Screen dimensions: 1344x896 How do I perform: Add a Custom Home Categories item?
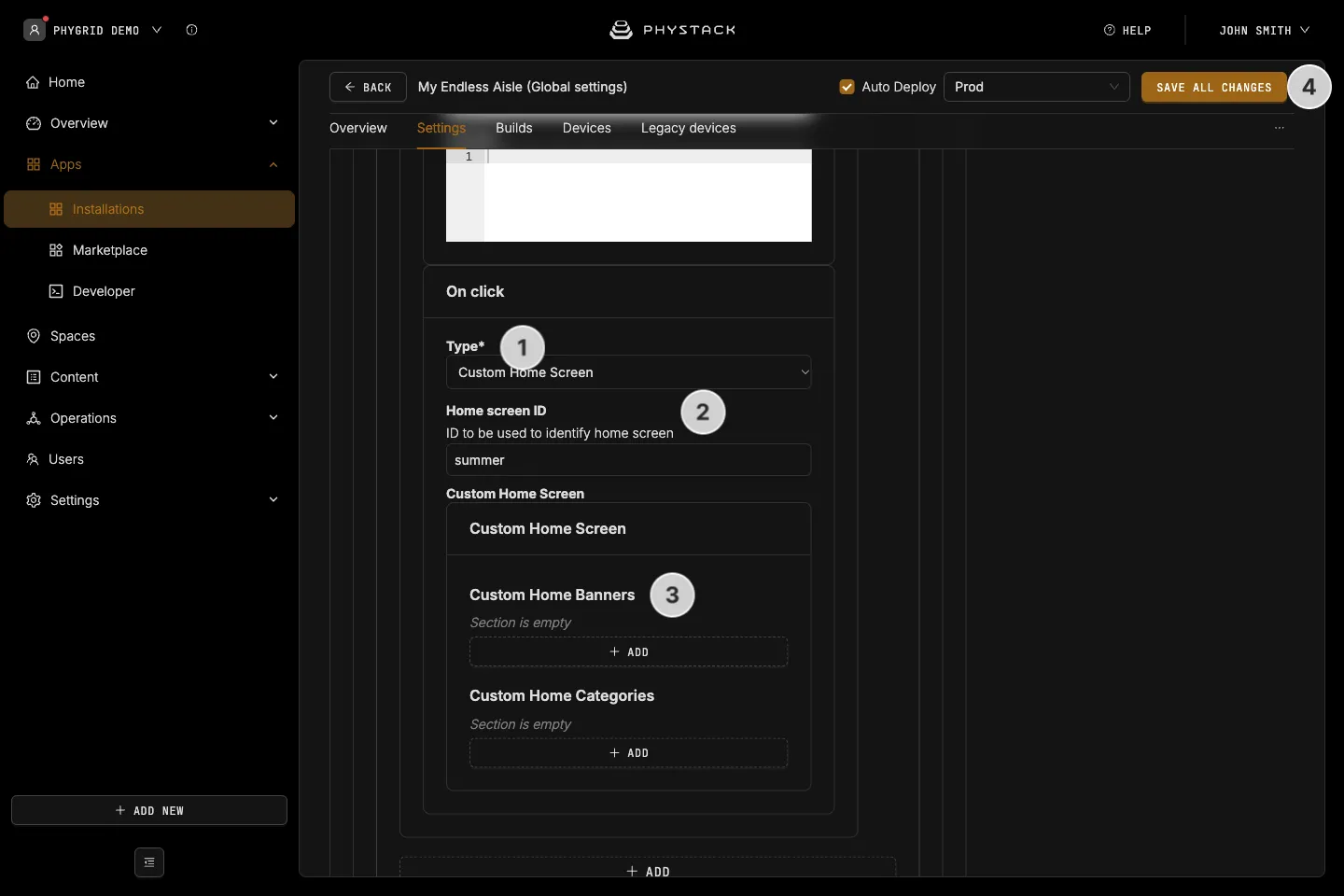[629, 752]
